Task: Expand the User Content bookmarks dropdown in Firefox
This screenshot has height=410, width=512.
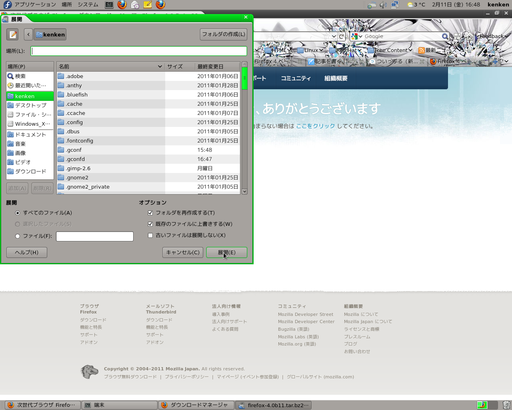Action: click(410, 50)
